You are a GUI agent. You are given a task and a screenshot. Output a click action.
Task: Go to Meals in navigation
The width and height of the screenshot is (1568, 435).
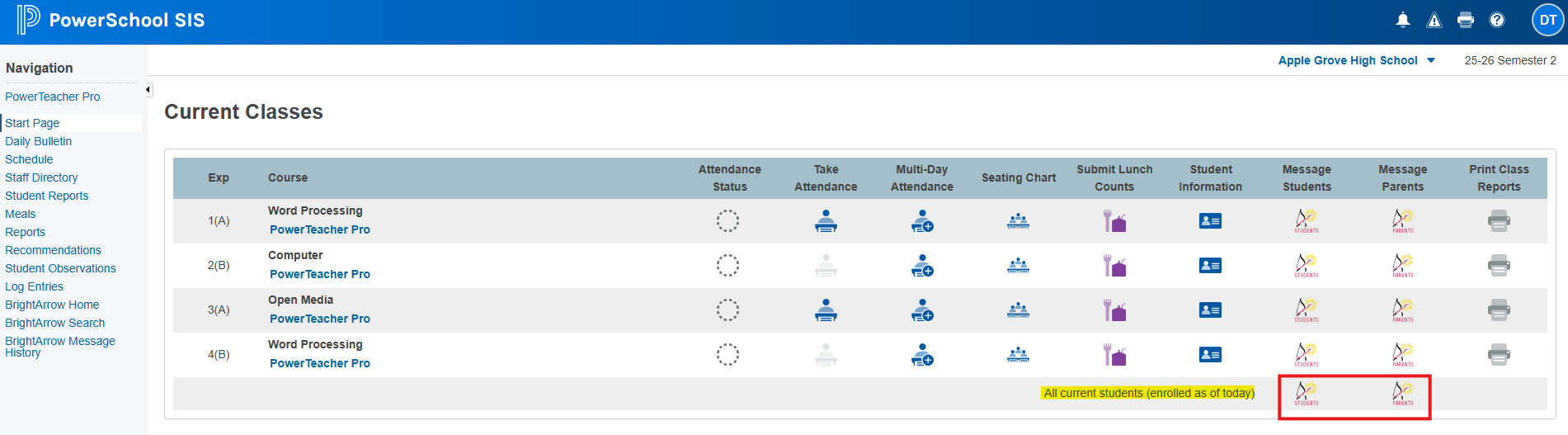(x=21, y=214)
